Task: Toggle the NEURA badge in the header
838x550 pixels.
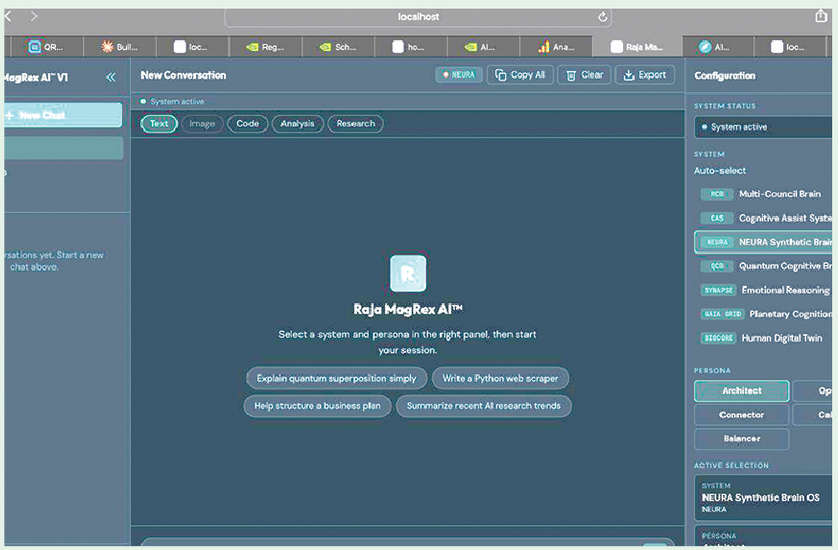Action: coord(459,75)
